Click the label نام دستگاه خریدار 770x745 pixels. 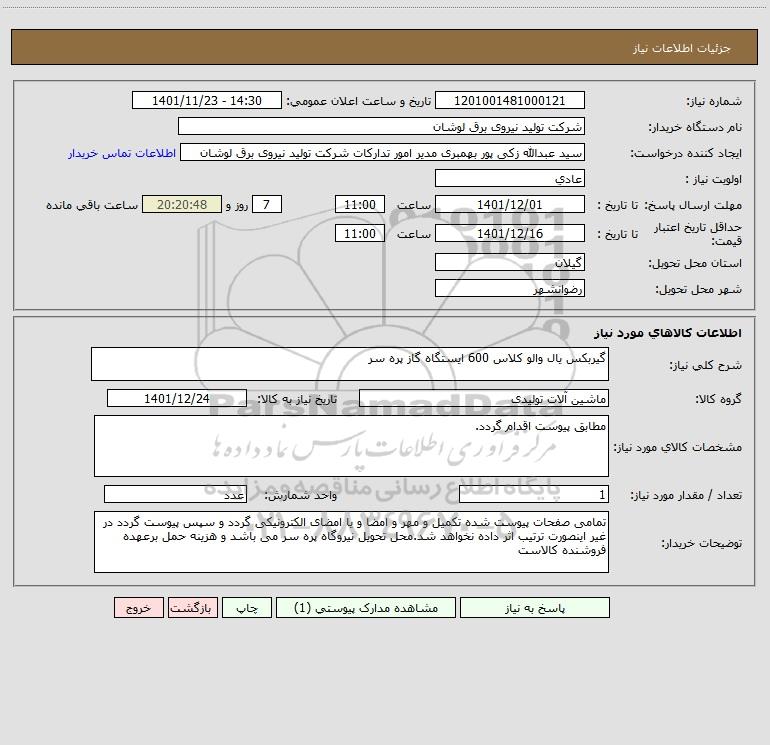point(695,127)
